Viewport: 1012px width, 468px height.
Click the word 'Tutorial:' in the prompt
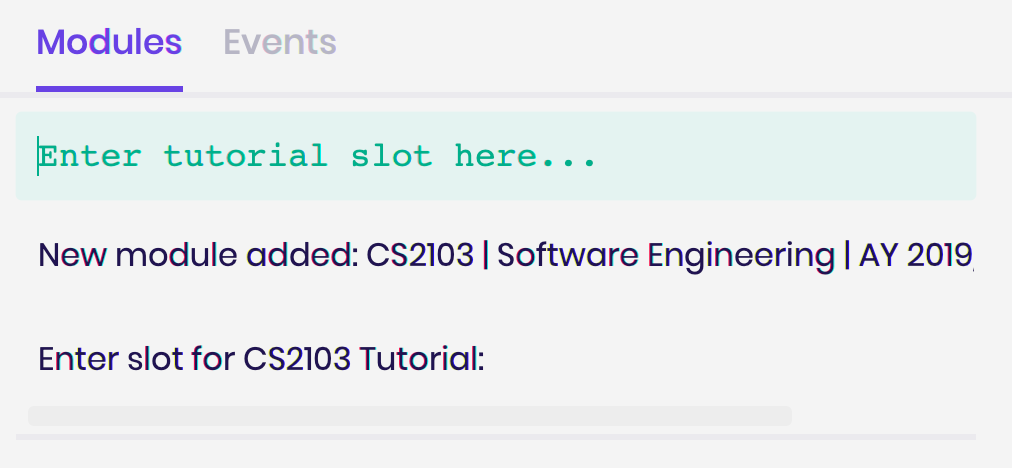[x=421, y=359]
